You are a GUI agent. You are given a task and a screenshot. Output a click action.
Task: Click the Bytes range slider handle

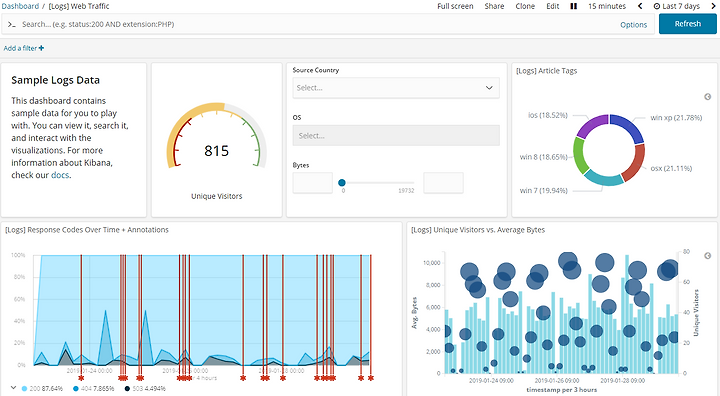click(342, 182)
